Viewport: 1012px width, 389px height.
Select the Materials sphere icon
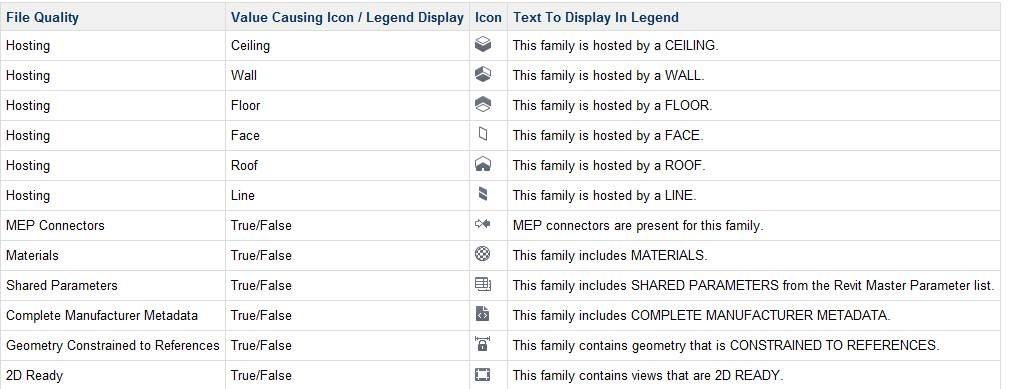(482, 254)
